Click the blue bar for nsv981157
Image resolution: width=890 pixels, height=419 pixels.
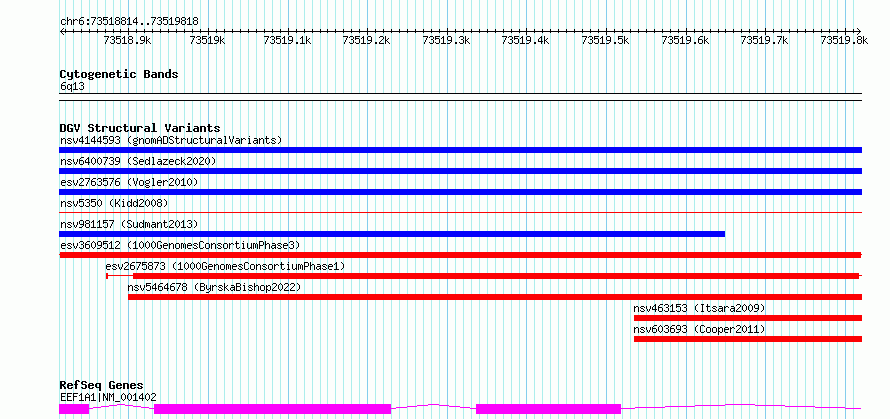click(x=392, y=234)
